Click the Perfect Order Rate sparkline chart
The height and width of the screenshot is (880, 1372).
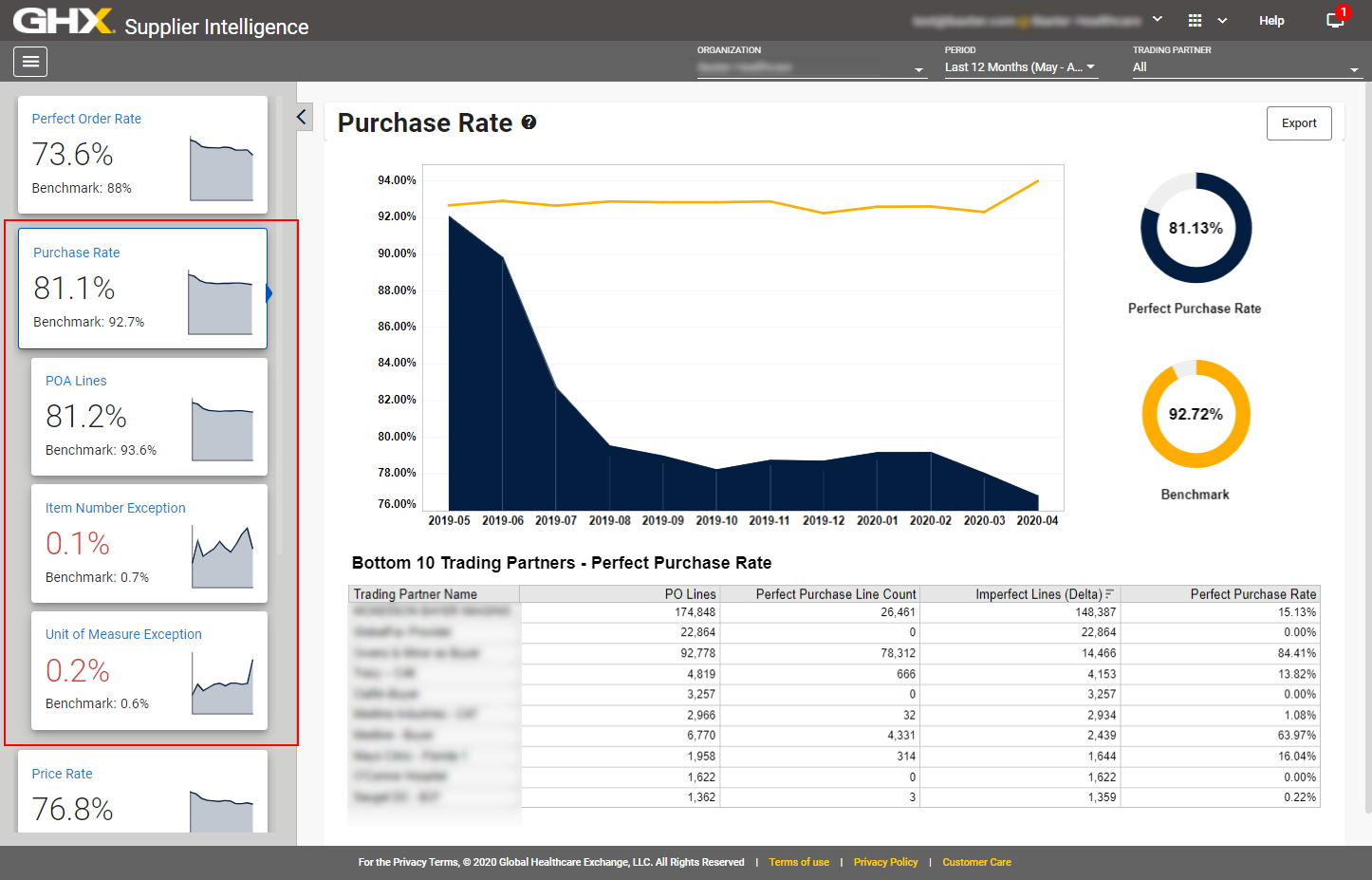tap(221, 169)
